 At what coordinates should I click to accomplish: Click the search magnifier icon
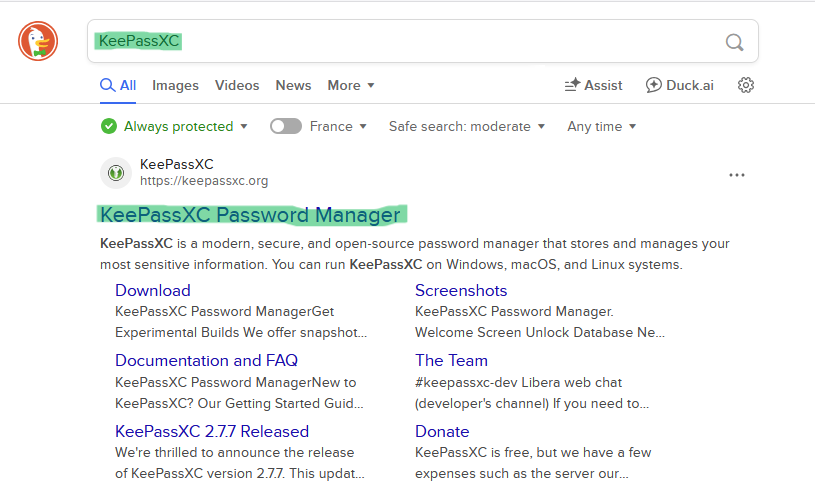[734, 42]
